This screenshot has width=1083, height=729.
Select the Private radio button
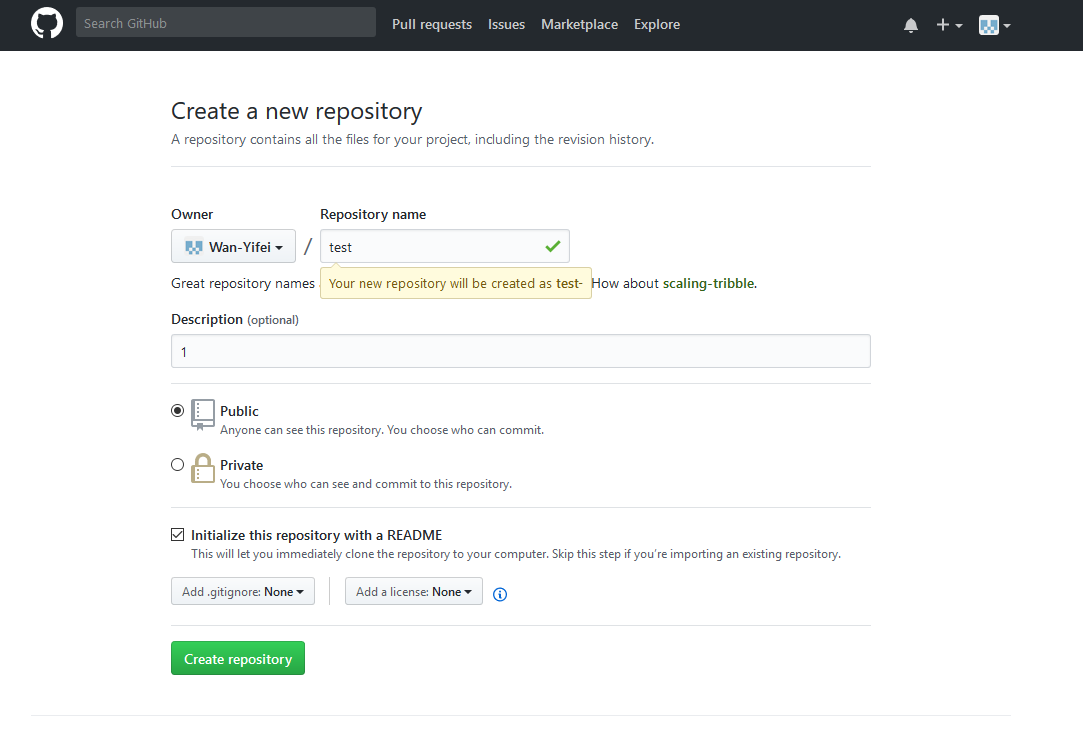[178, 464]
